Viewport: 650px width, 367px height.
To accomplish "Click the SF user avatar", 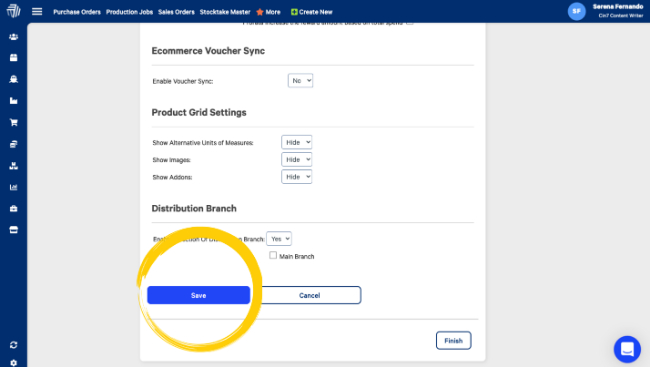I will pyautogui.click(x=577, y=11).
